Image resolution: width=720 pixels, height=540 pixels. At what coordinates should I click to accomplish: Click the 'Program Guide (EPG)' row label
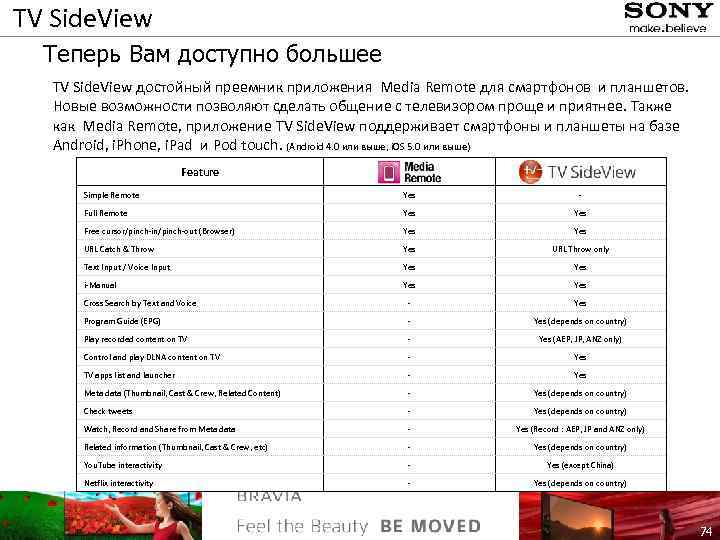[122, 321]
